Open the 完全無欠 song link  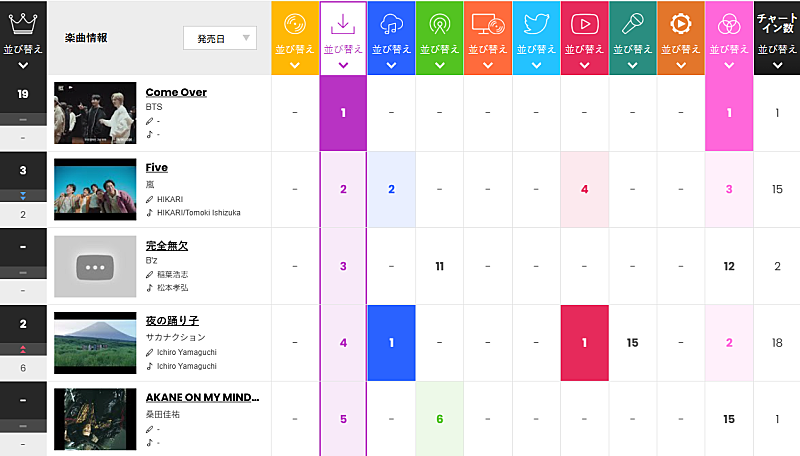(167, 245)
